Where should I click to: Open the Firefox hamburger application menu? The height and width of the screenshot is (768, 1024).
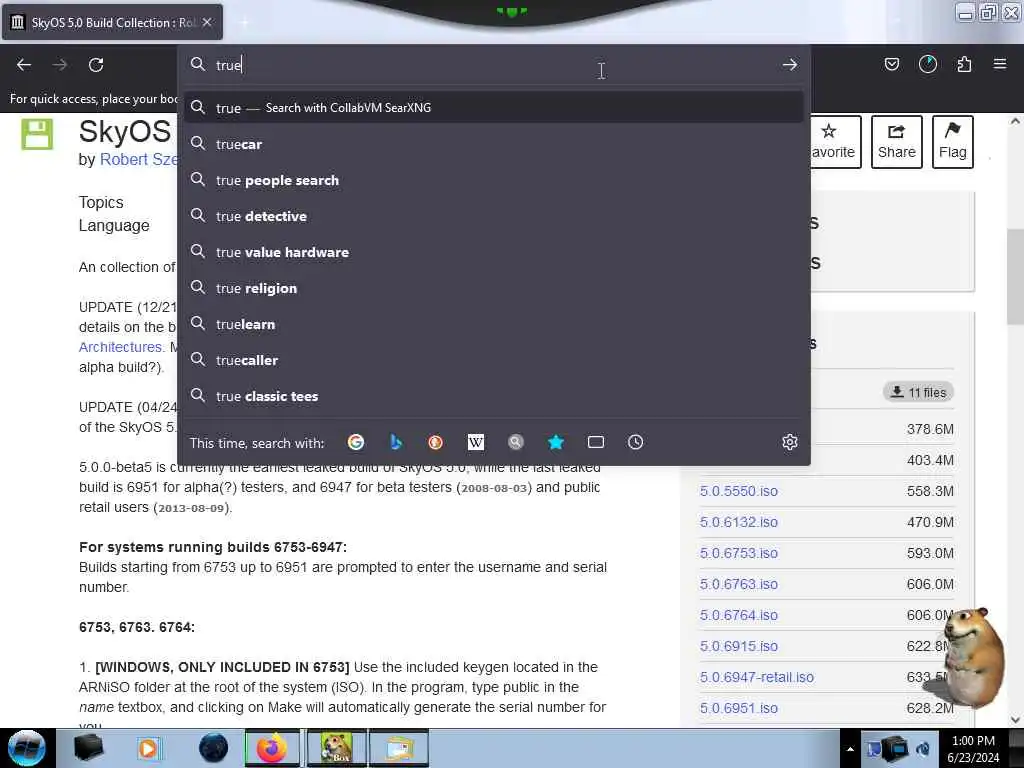[999, 64]
